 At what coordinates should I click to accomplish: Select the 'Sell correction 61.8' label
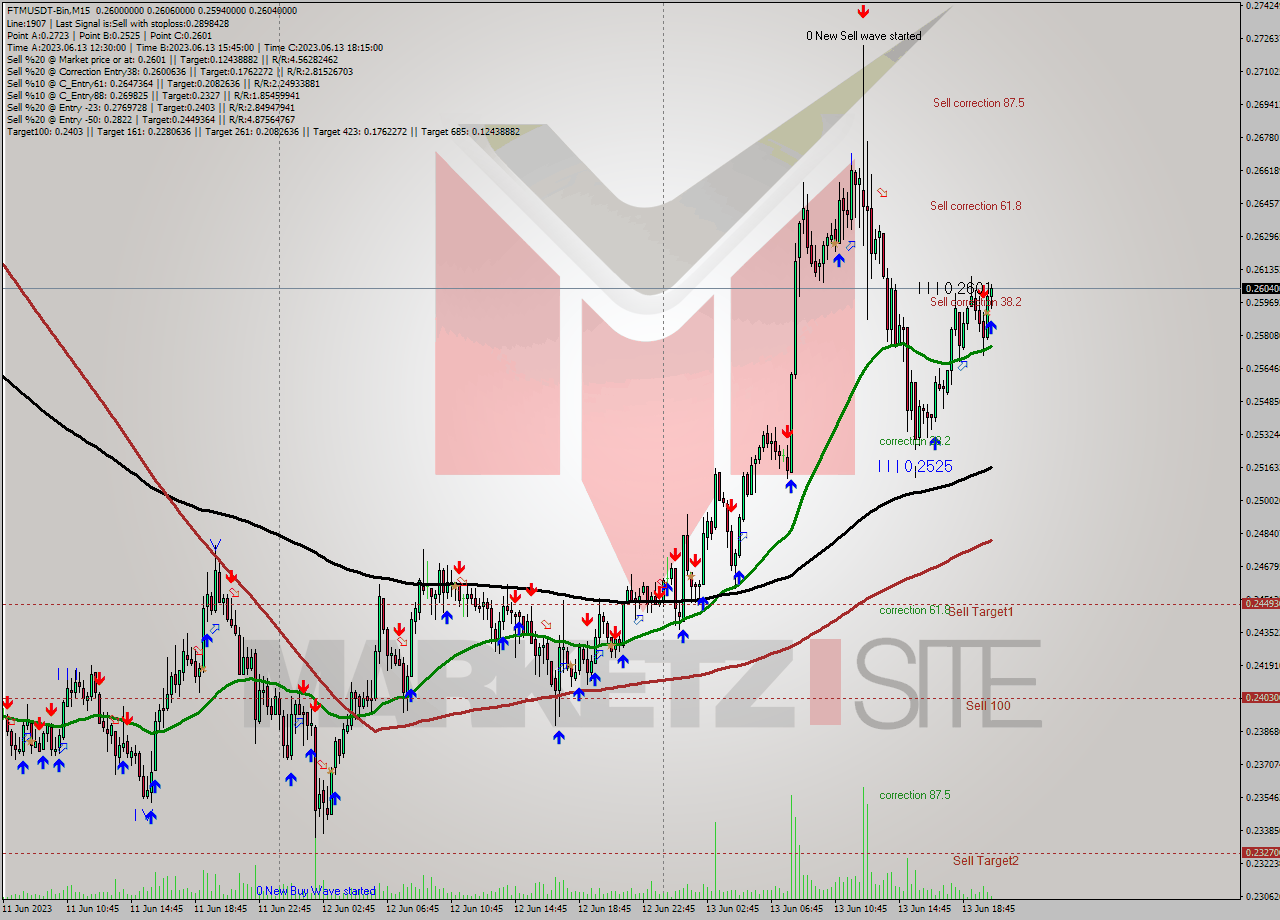click(975, 206)
